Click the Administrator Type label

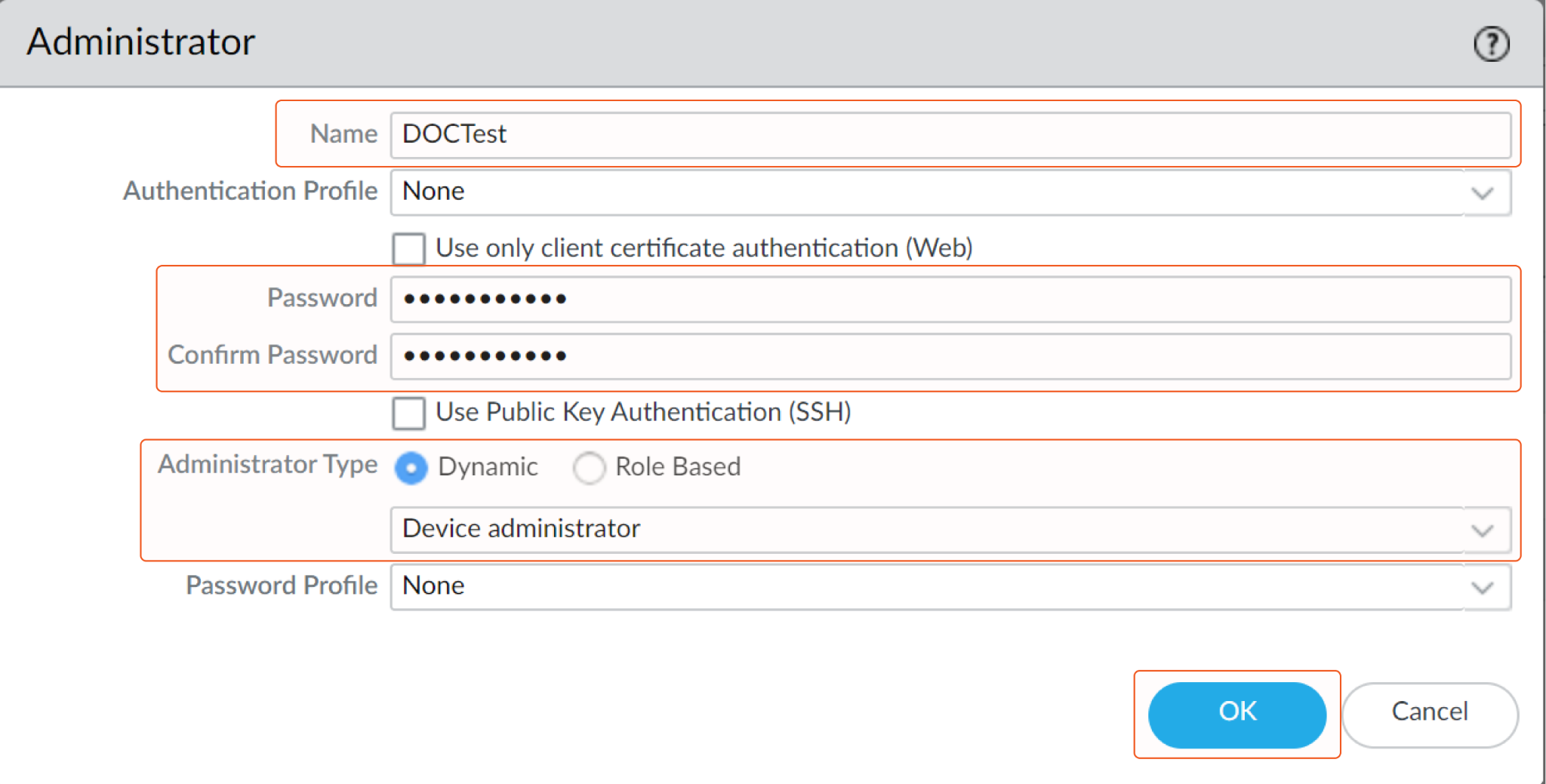pyautogui.click(x=267, y=465)
